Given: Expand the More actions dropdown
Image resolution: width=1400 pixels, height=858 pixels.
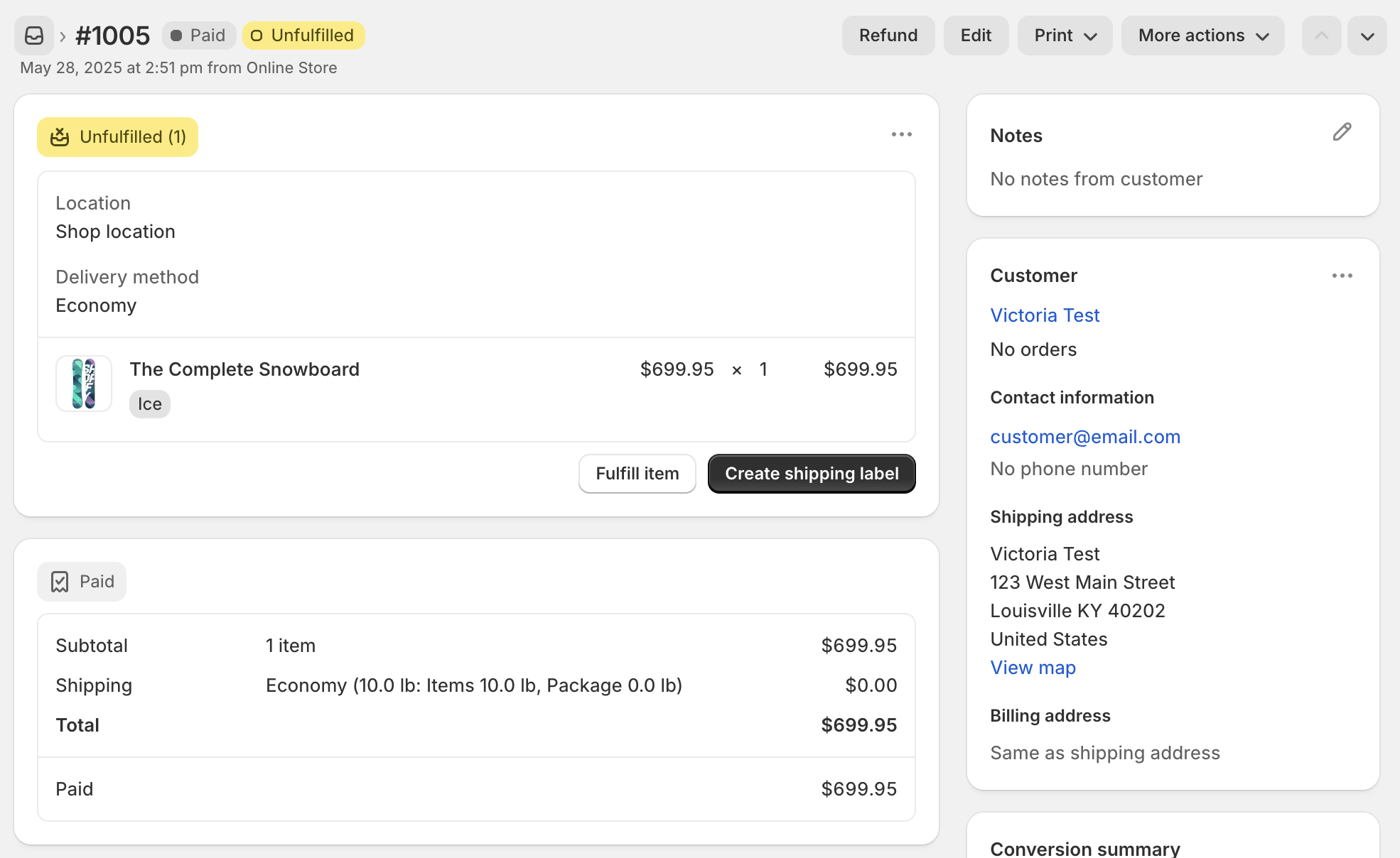Looking at the screenshot, I should point(1202,36).
